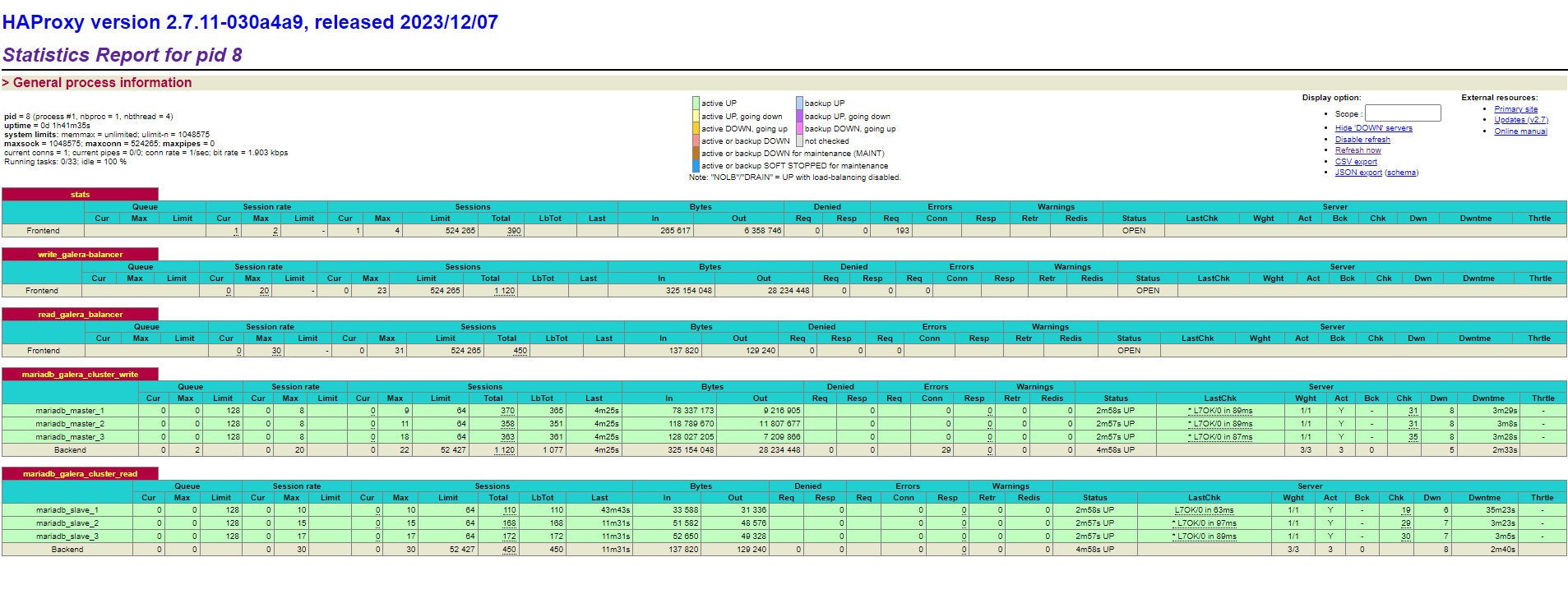The image size is (1568, 594).
Task: Click bytes-in value 118 789 670
Action: coord(691,424)
